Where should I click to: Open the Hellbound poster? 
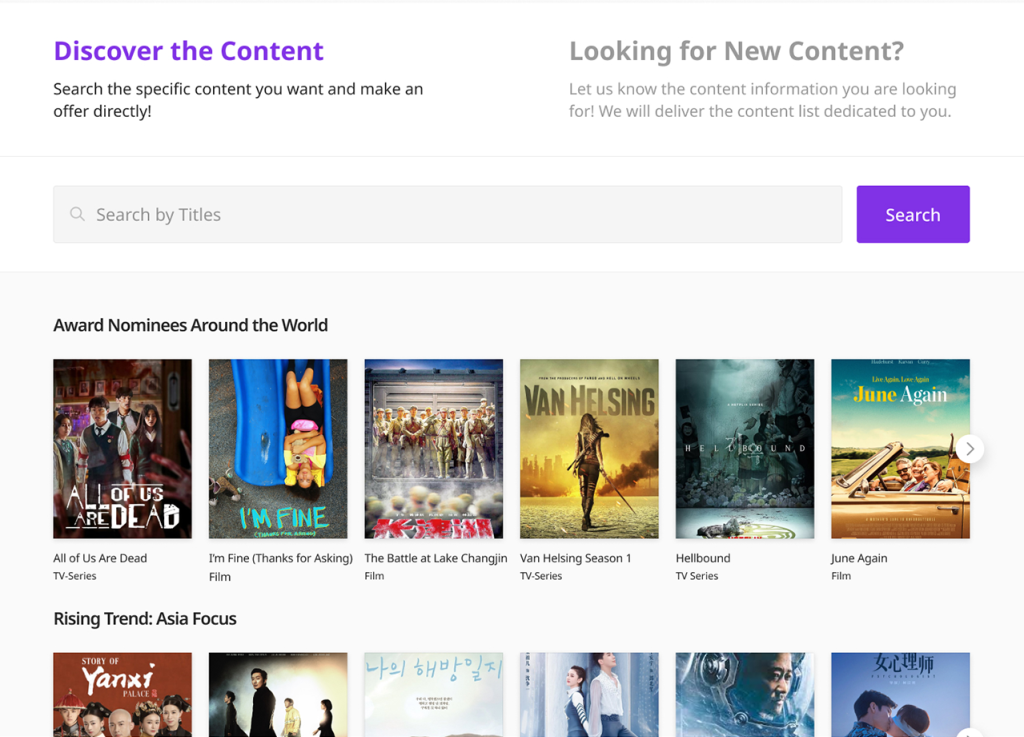(745, 448)
